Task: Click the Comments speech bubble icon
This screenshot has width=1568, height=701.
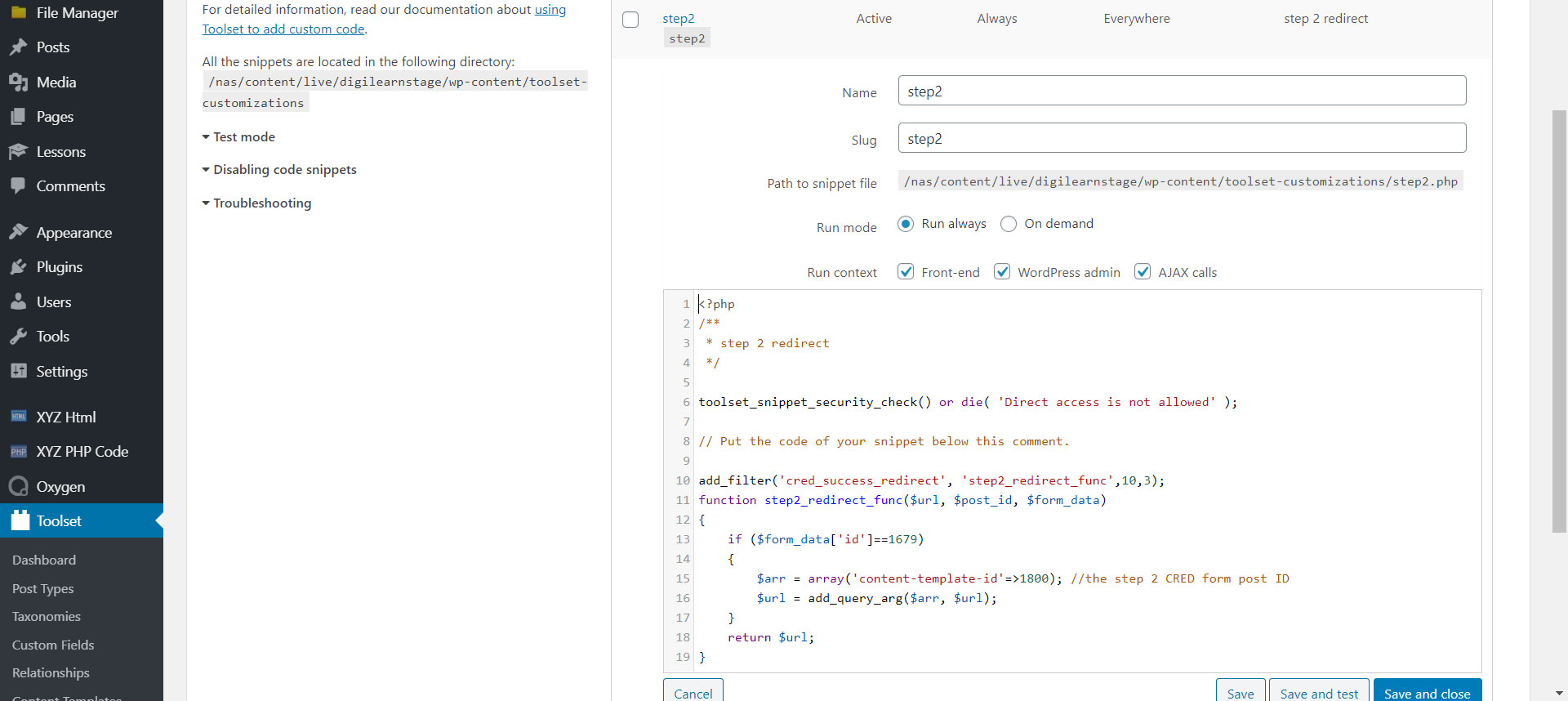Action: click(x=19, y=186)
